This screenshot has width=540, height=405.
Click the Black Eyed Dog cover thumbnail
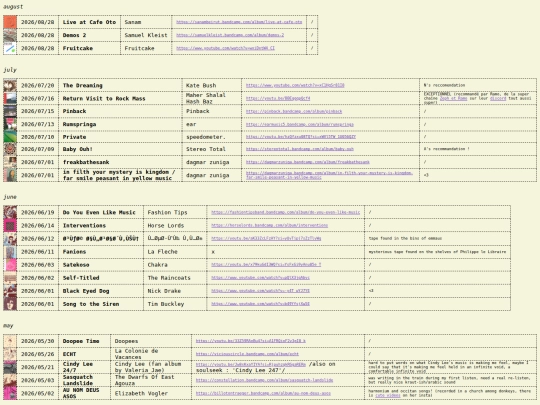(x=10, y=291)
